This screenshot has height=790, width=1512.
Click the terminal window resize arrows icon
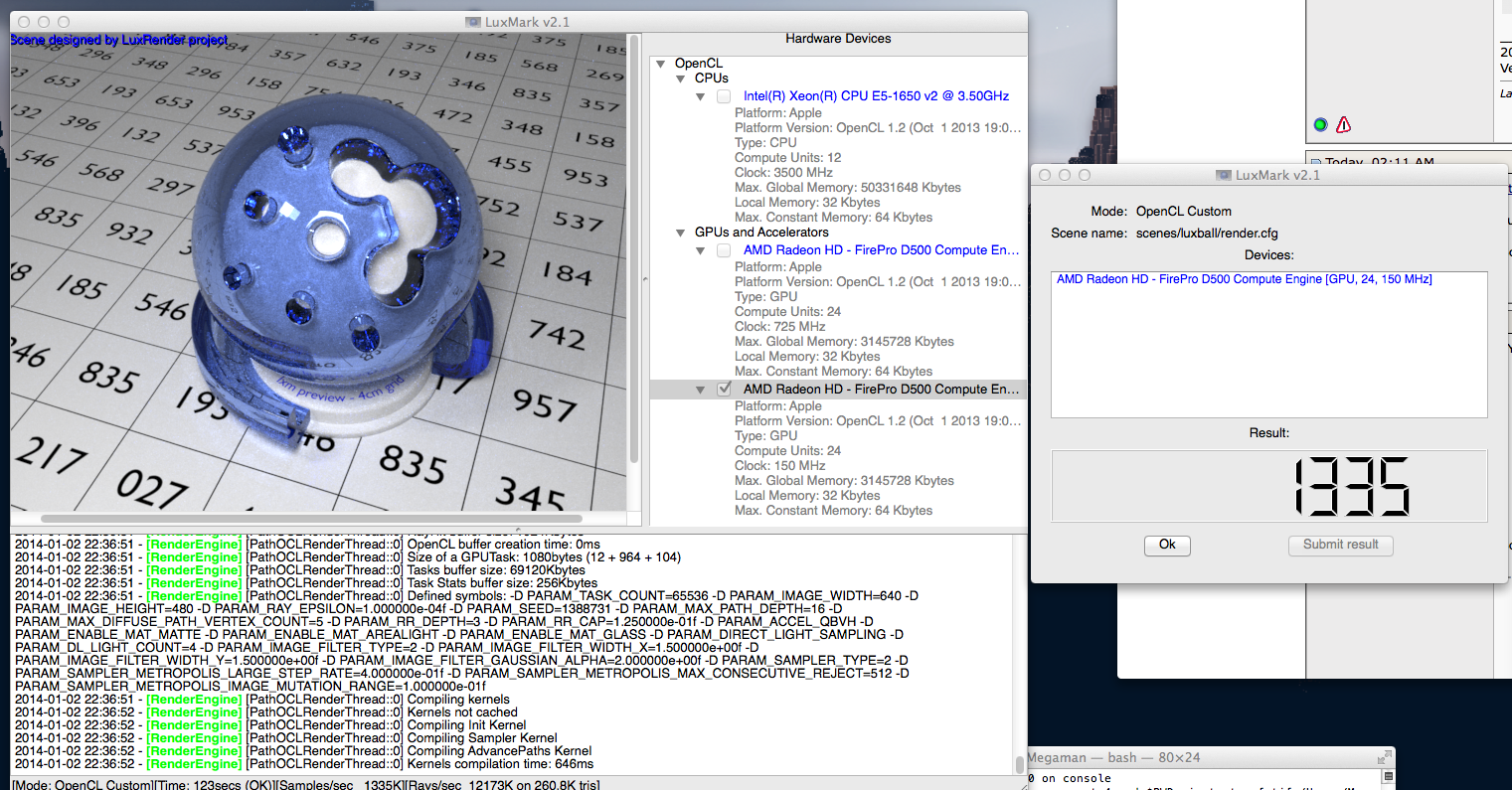1384,758
